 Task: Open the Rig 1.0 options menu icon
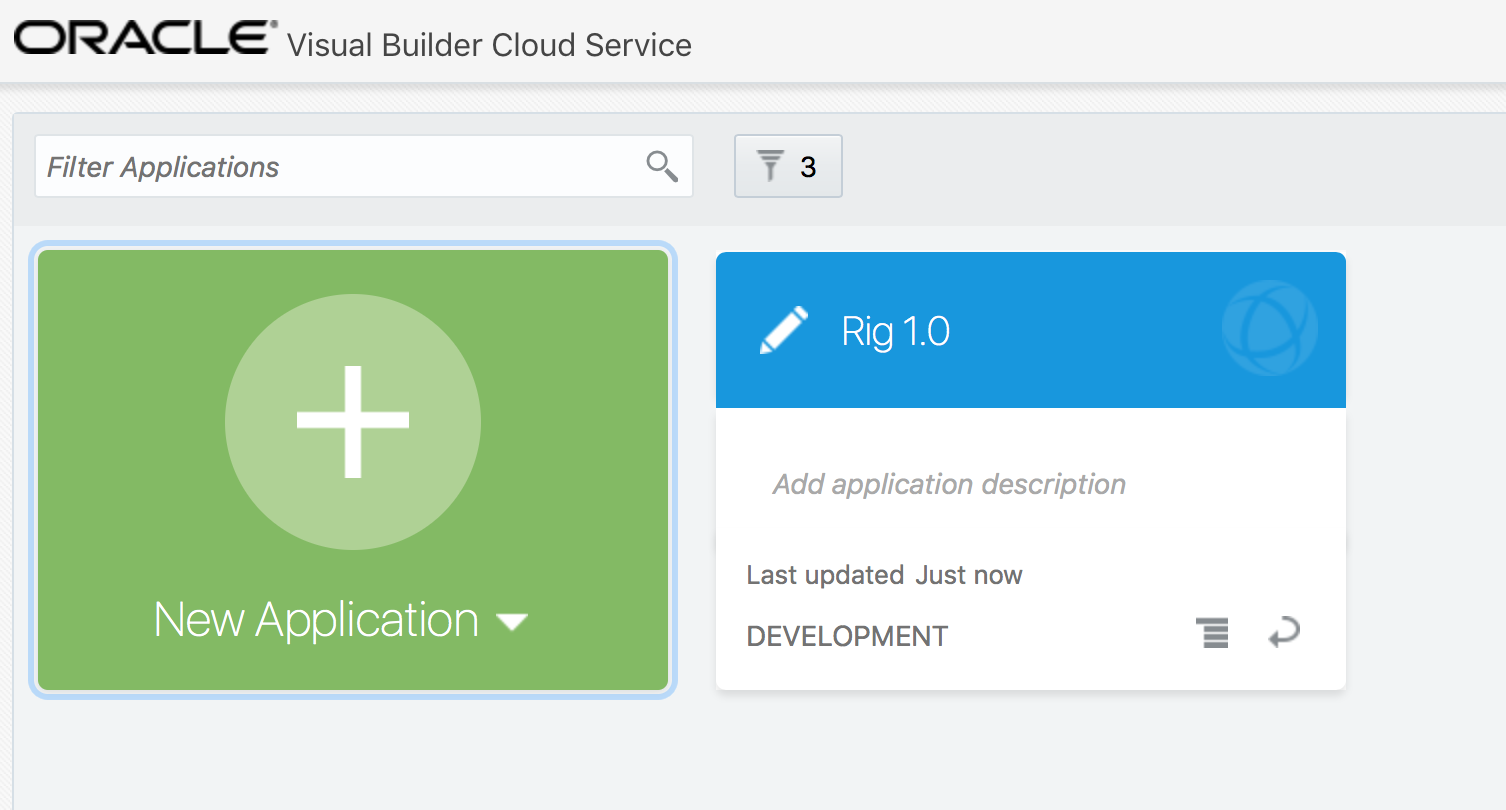pyautogui.click(x=1213, y=634)
